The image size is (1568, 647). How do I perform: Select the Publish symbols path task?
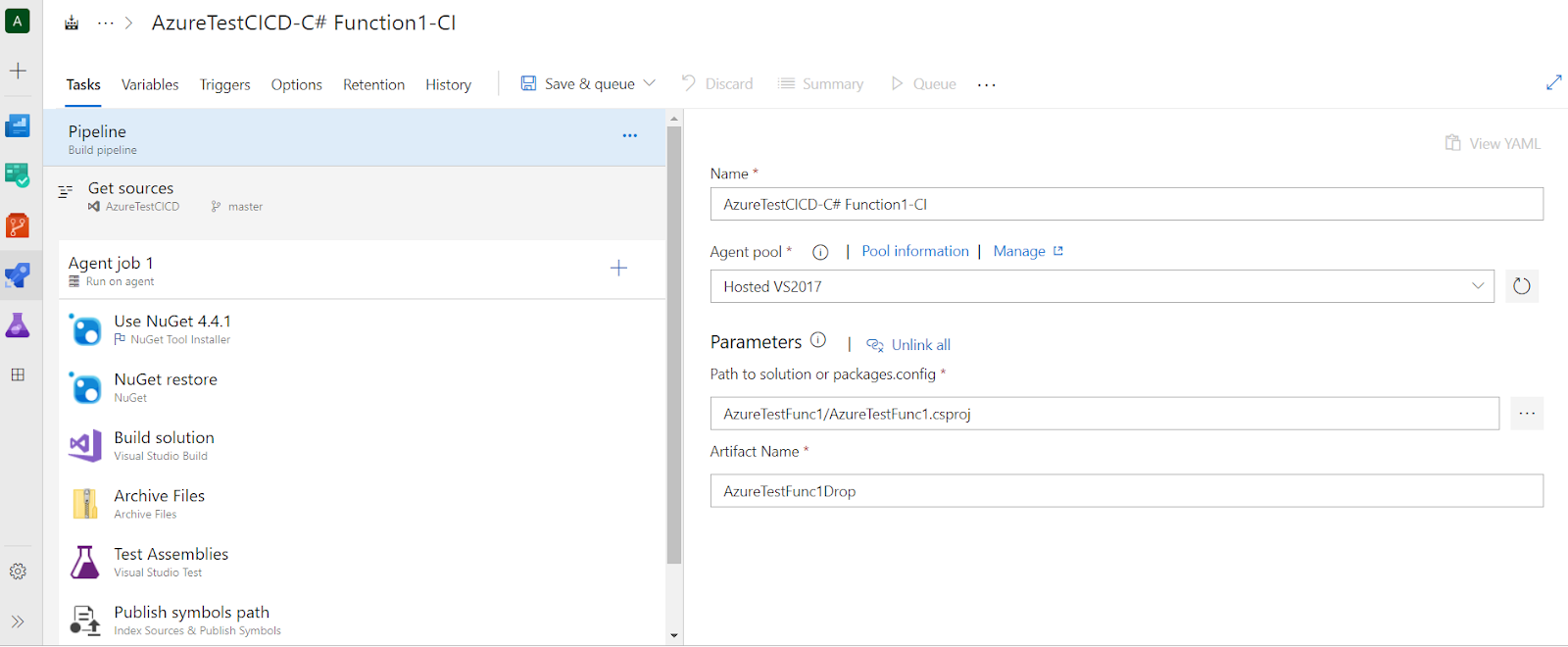click(x=362, y=620)
